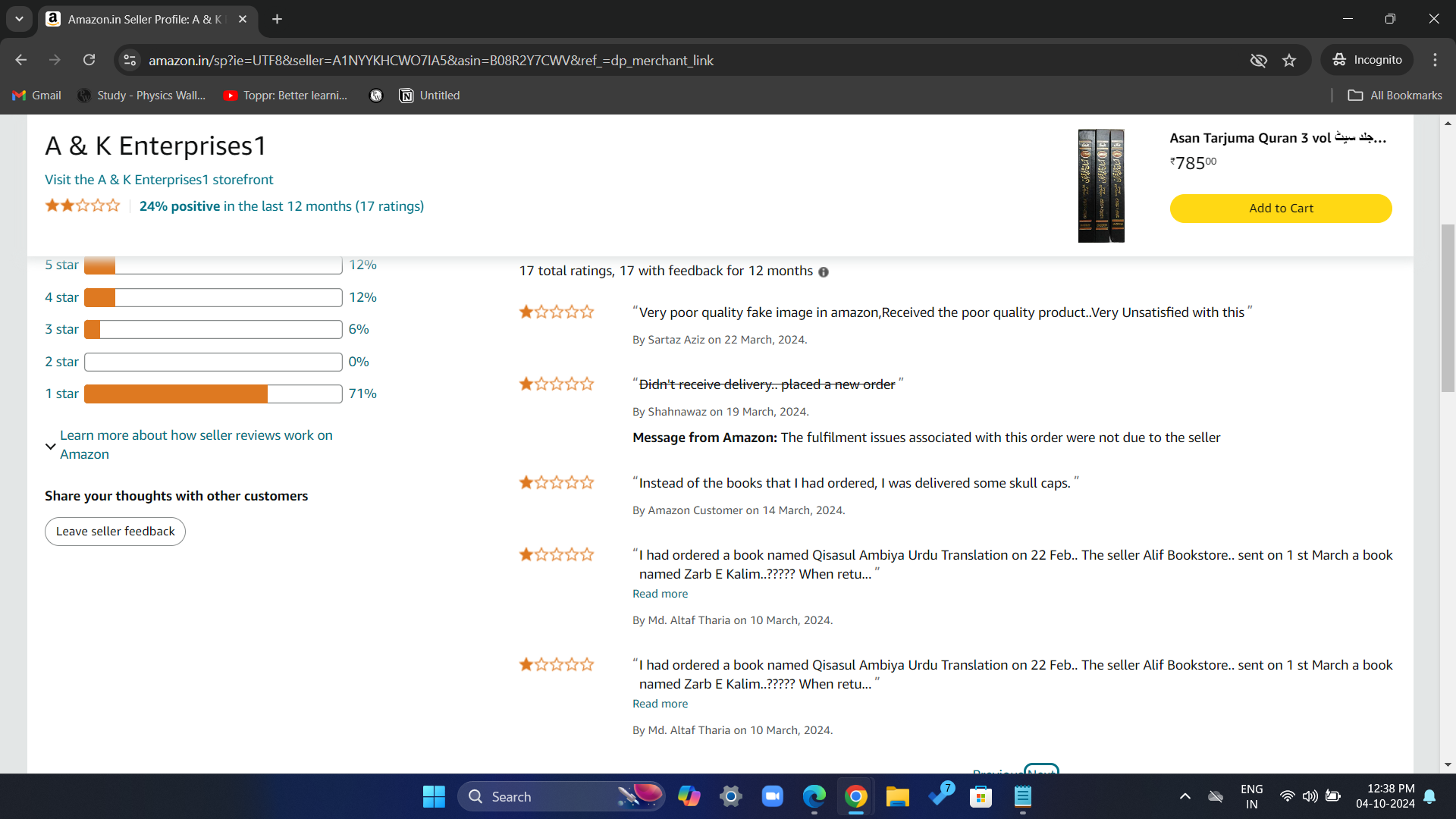The width and height of the screenshot is (1456, 819).
Task: Open the clock showing 12:38 PM
Action: (1385, 796)
